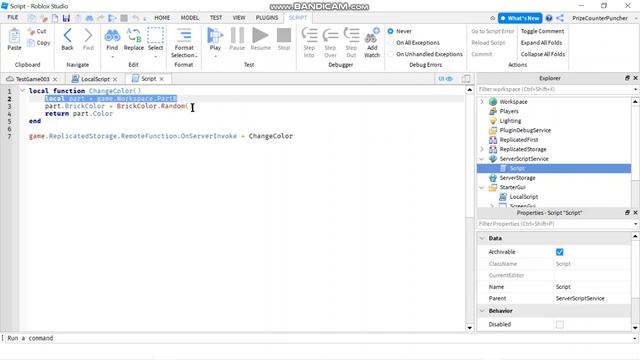This screenshot has width=640, height=360.
Task: Select the Never debug errors radio
Action: pos(391,31)
